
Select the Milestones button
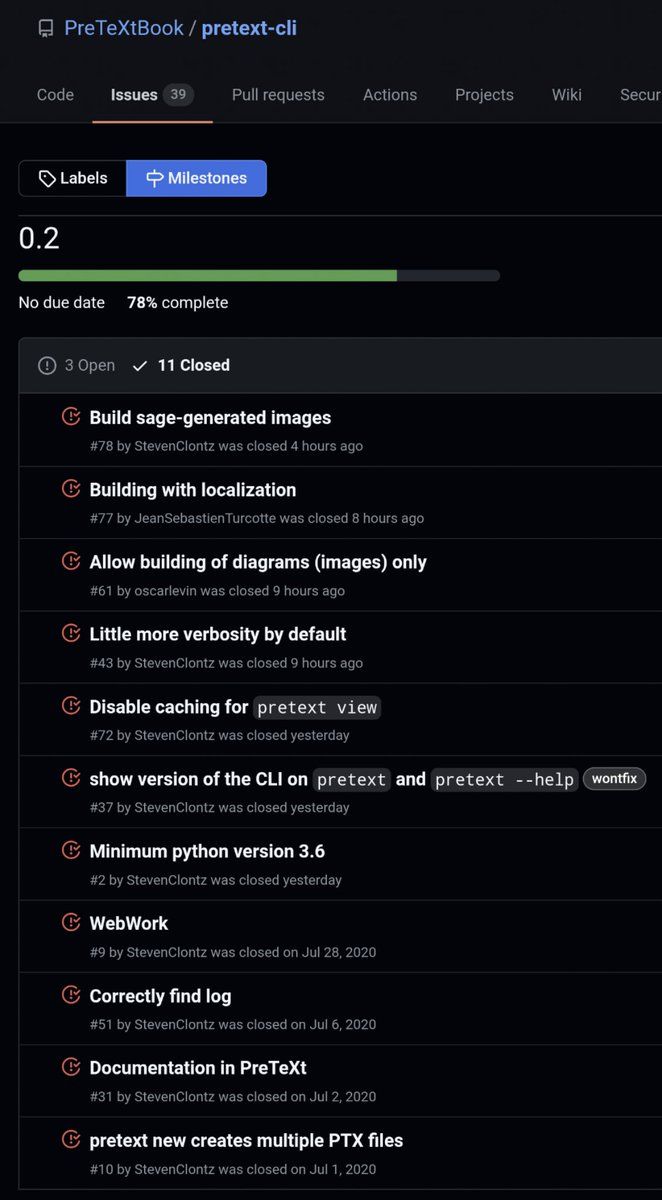pos(196,178)
